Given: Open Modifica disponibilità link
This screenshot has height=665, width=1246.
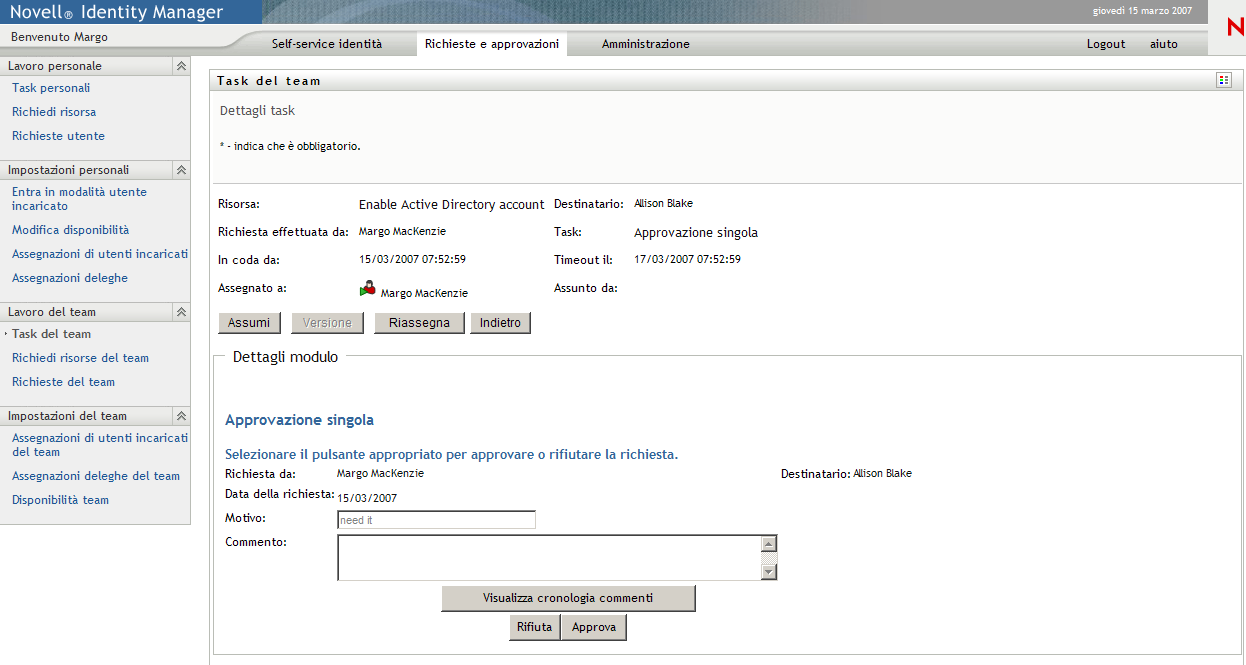Looking at the screenshot, I should click(x=70, y=230).
